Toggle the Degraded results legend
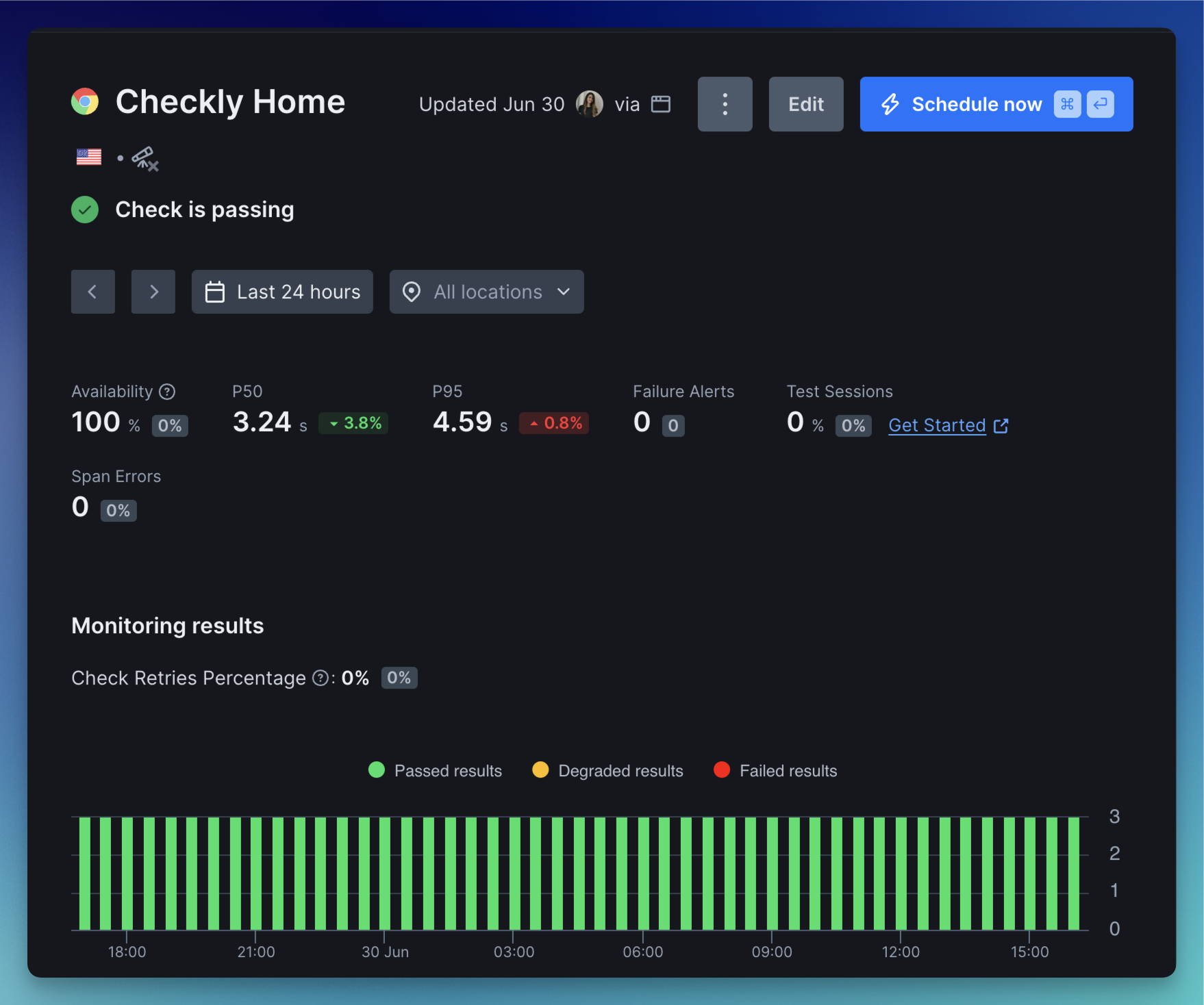The height and width of the screenshot is (1005, 1204). [607, 770]
